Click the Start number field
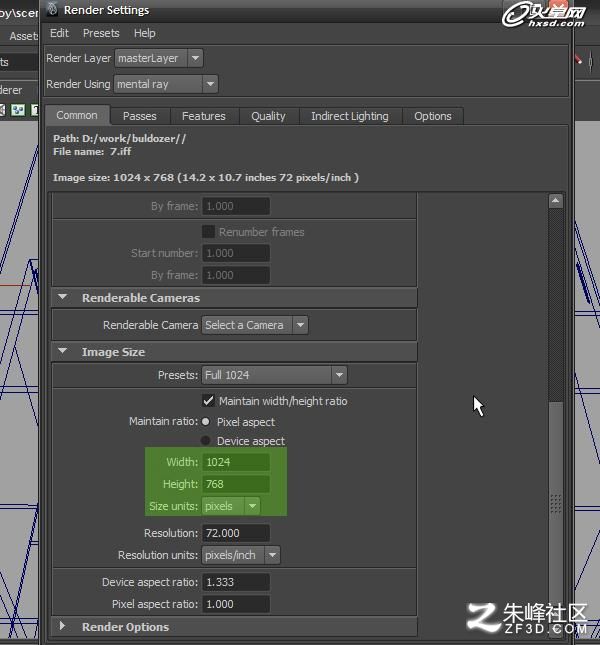The height and width of the screenshot is (645, 600). pos(236,253)
